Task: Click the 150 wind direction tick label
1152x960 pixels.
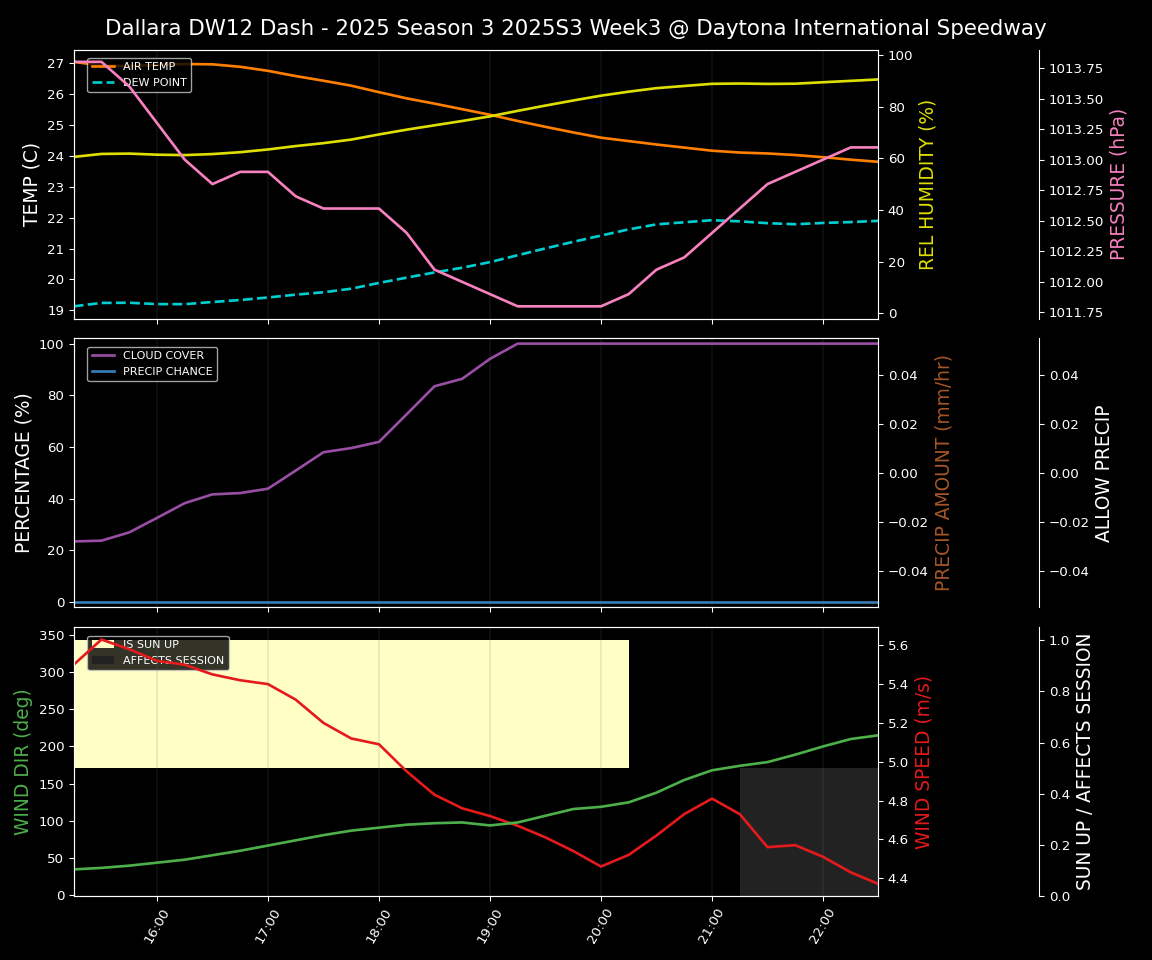Action: (53, 784)
